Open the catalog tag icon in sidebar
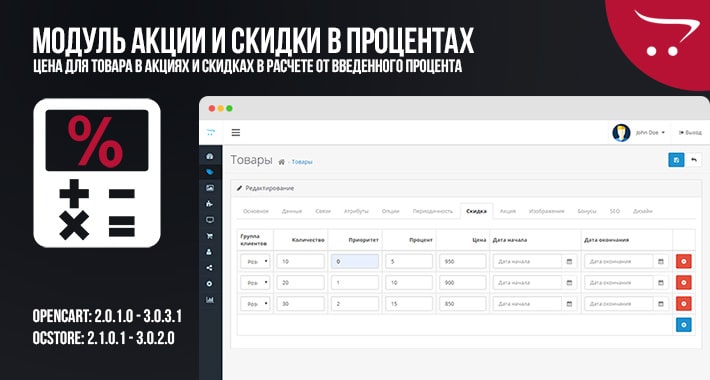 (x=210, y=172)
